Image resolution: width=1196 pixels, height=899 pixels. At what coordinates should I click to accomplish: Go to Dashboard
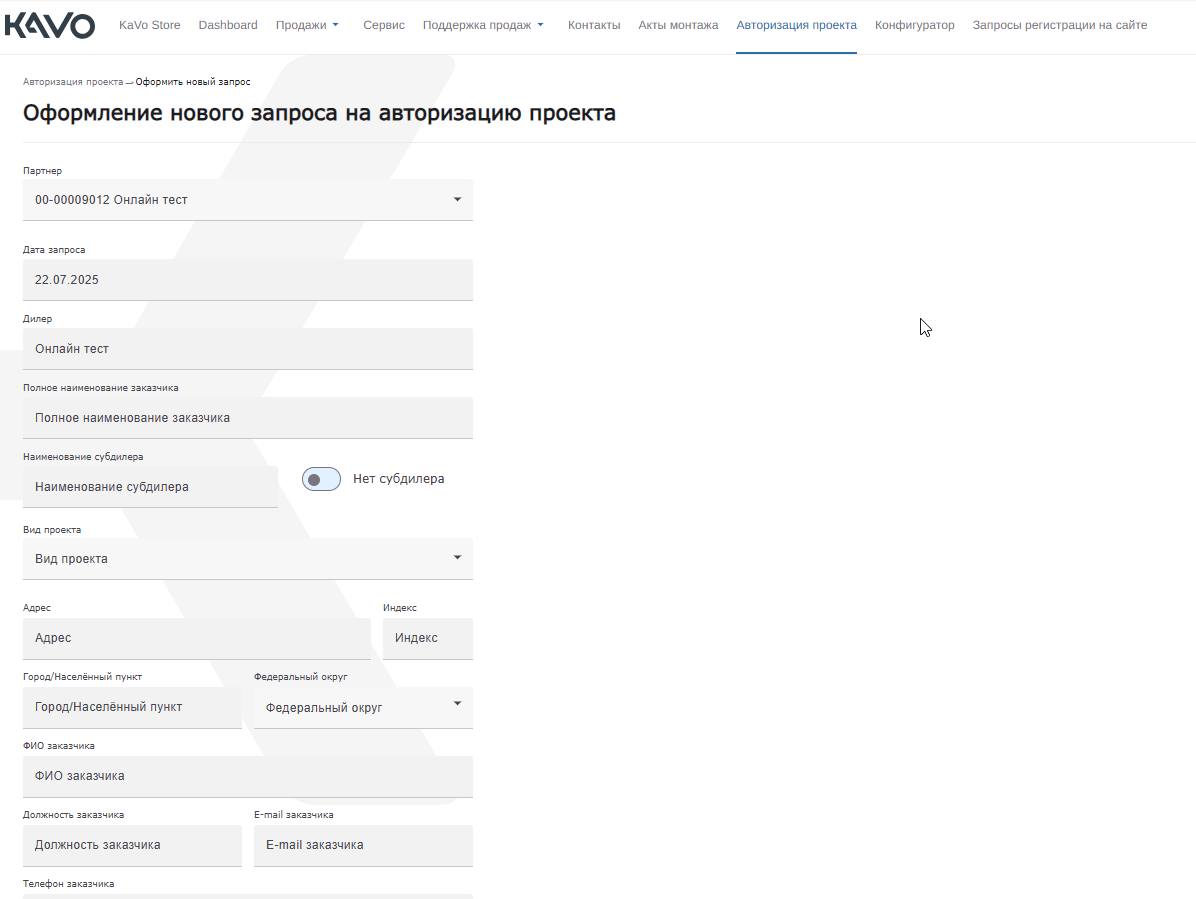point(228,25)
